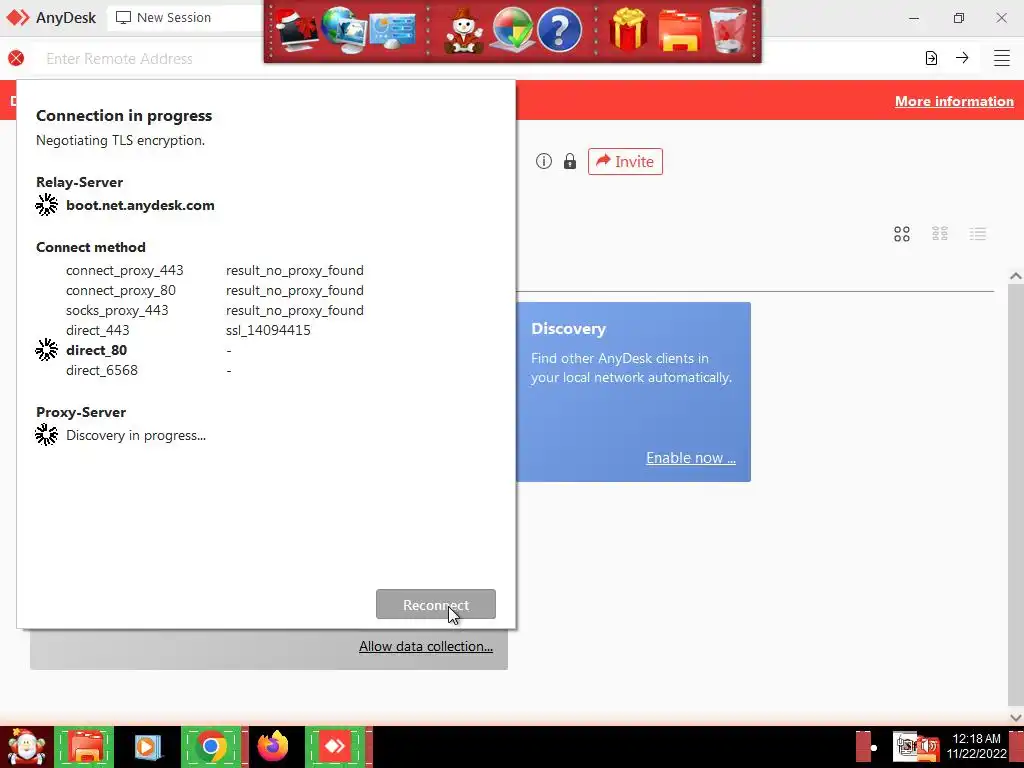1024x768 pixels.
Task: Open the help question mark dock icon
Action: pos(559,29)
